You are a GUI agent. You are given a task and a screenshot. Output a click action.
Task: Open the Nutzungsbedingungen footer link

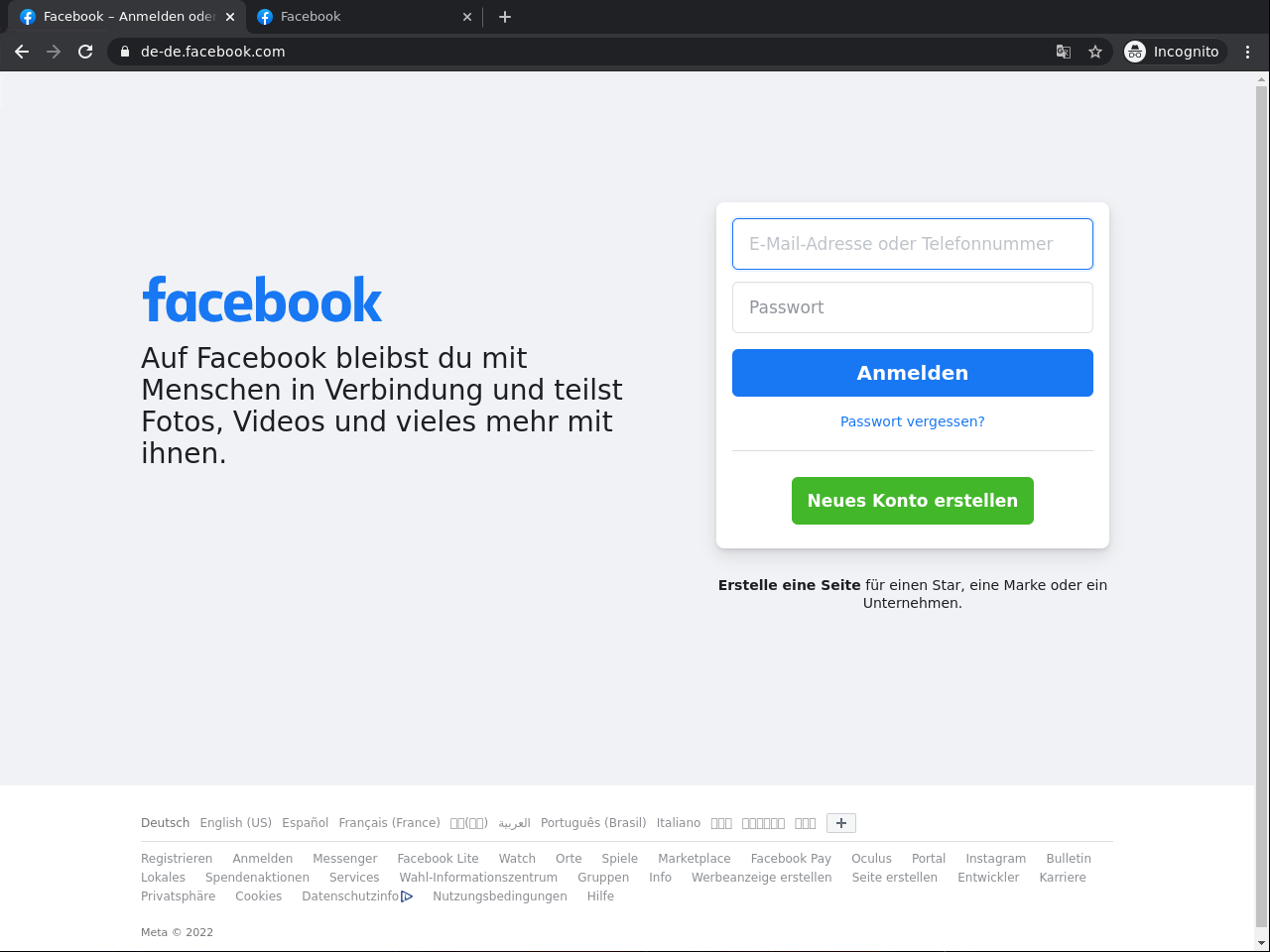click(x=500, y=896)
